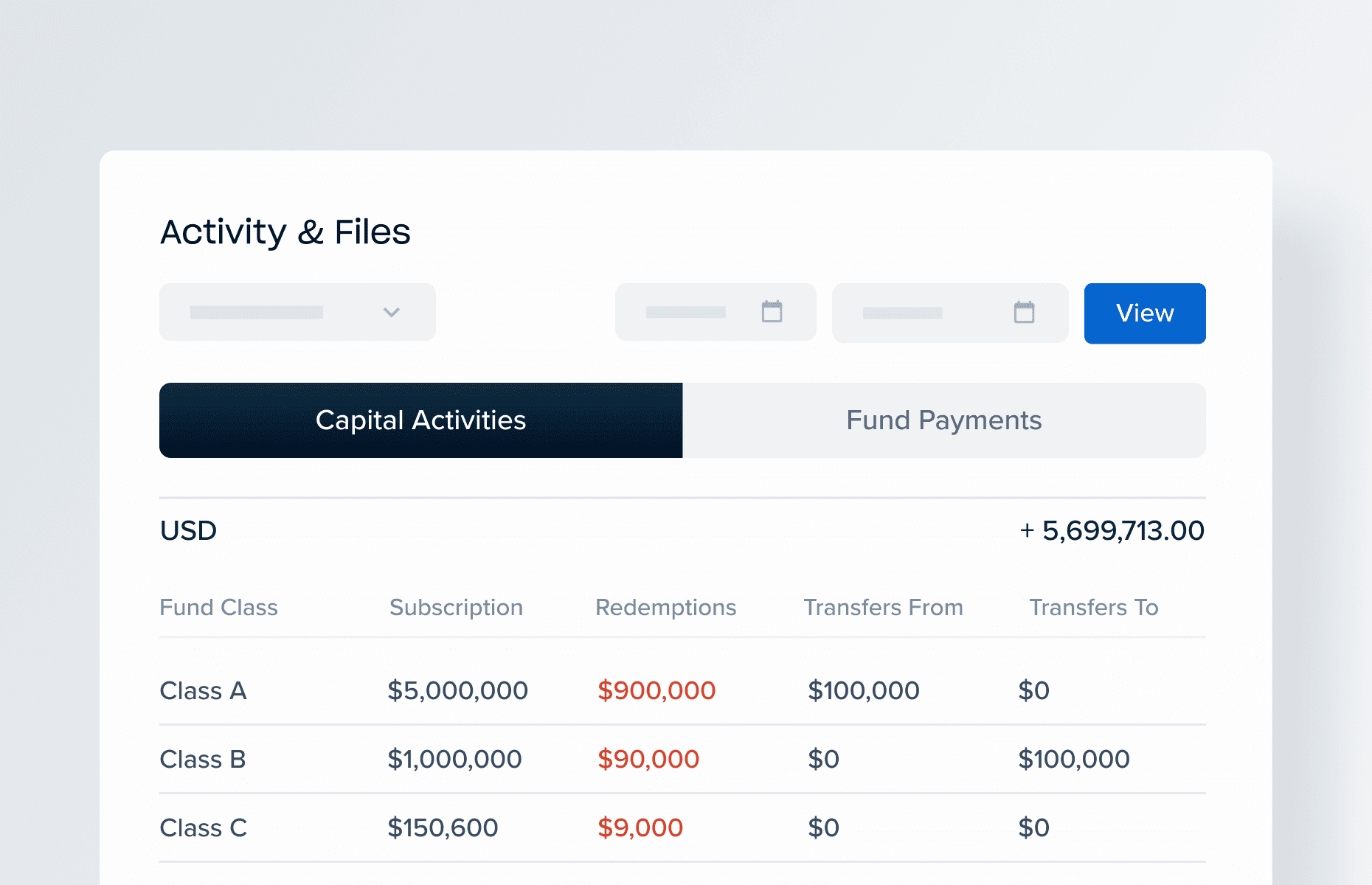Select the USD currency label

(x=188, y=530)
